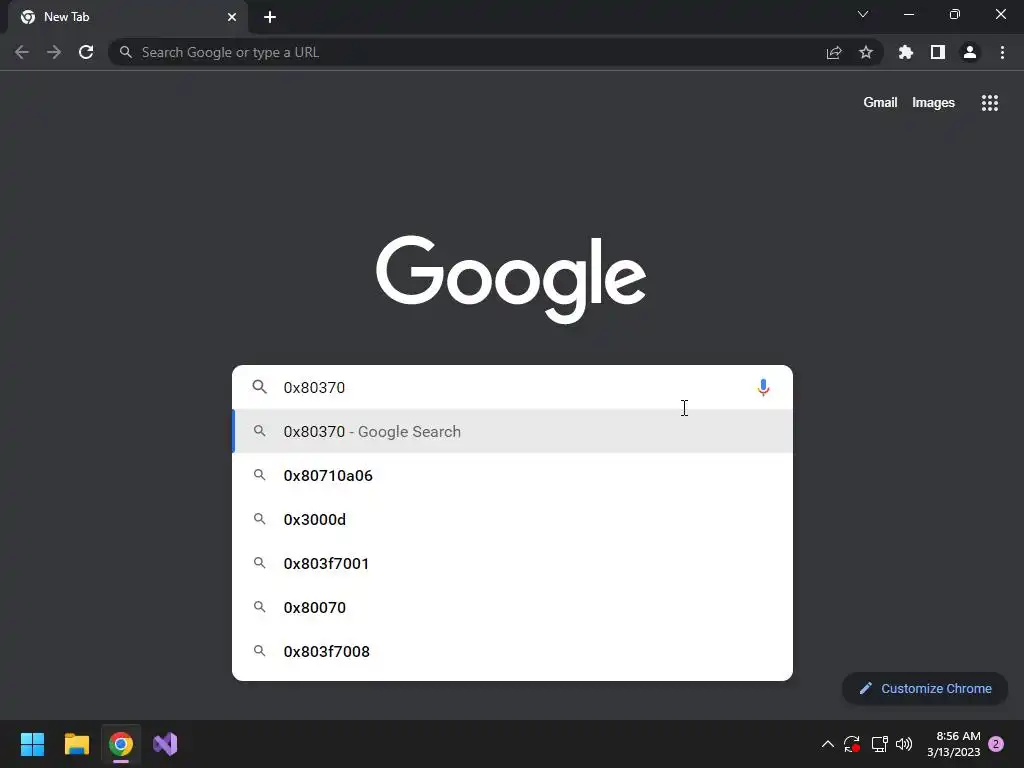Choose the 0x80070 suggestion
Viewport: 1024px width, 768px height.
tap(513, 607)
